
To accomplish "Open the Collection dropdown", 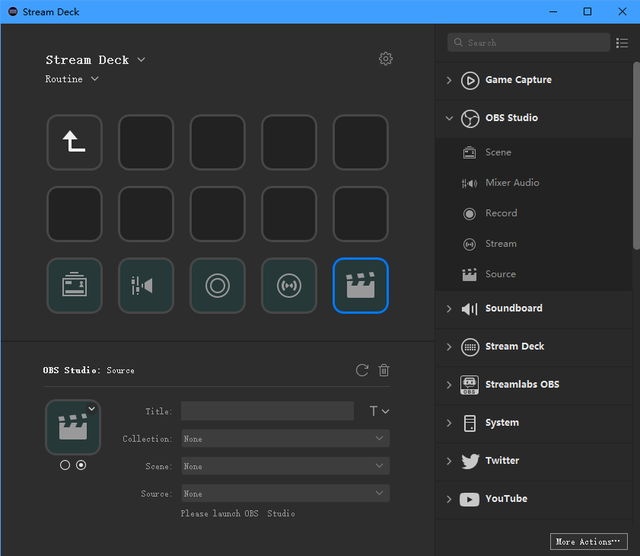I will 285,438.
